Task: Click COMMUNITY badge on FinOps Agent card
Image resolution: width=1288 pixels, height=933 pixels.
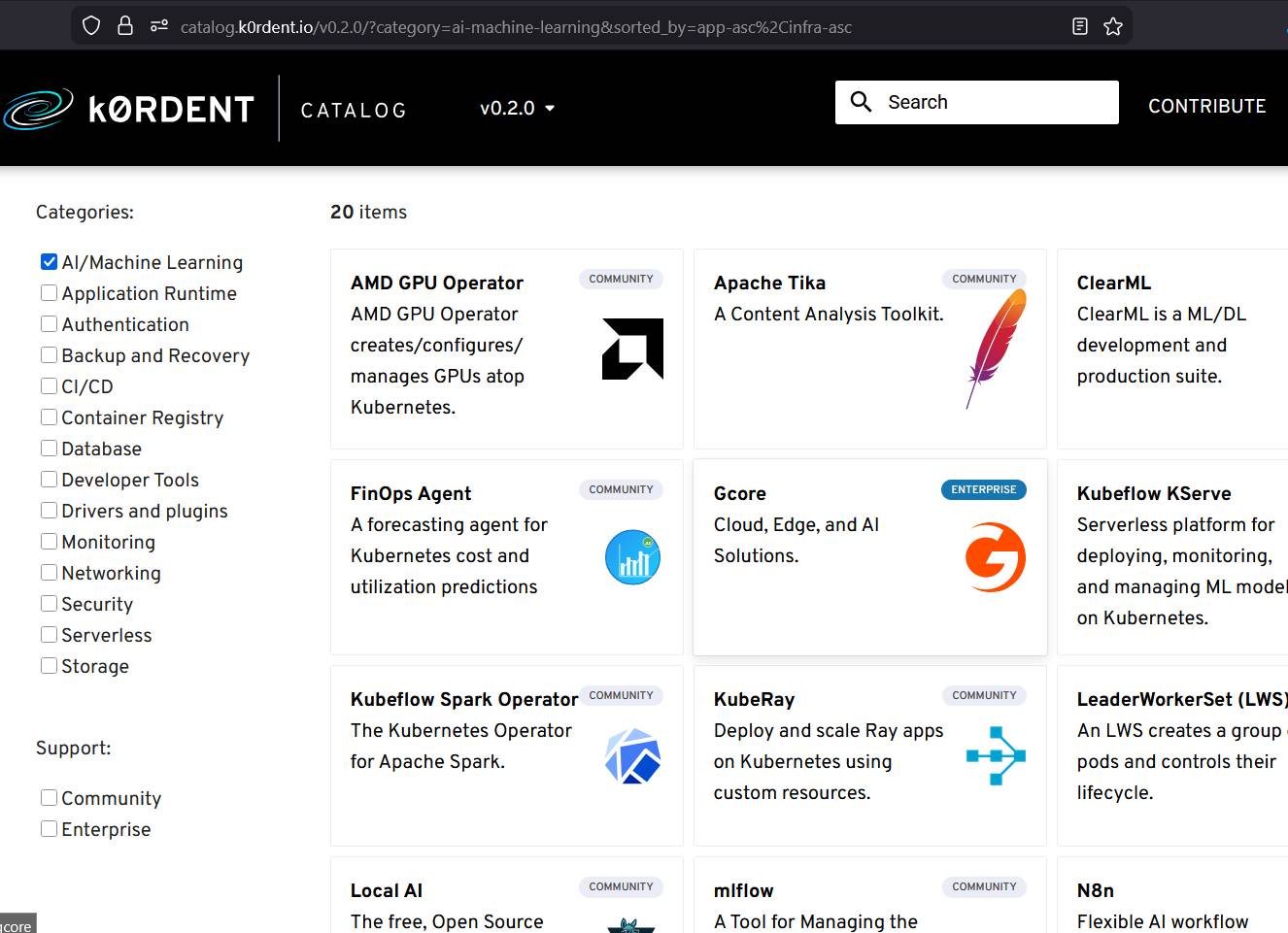Action: (621, 489)
